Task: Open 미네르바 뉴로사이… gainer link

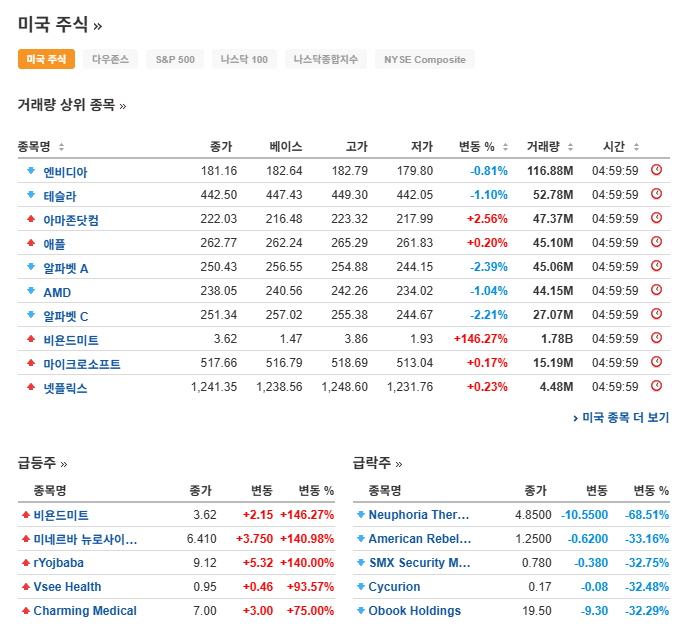Action: tap(85, 539)
